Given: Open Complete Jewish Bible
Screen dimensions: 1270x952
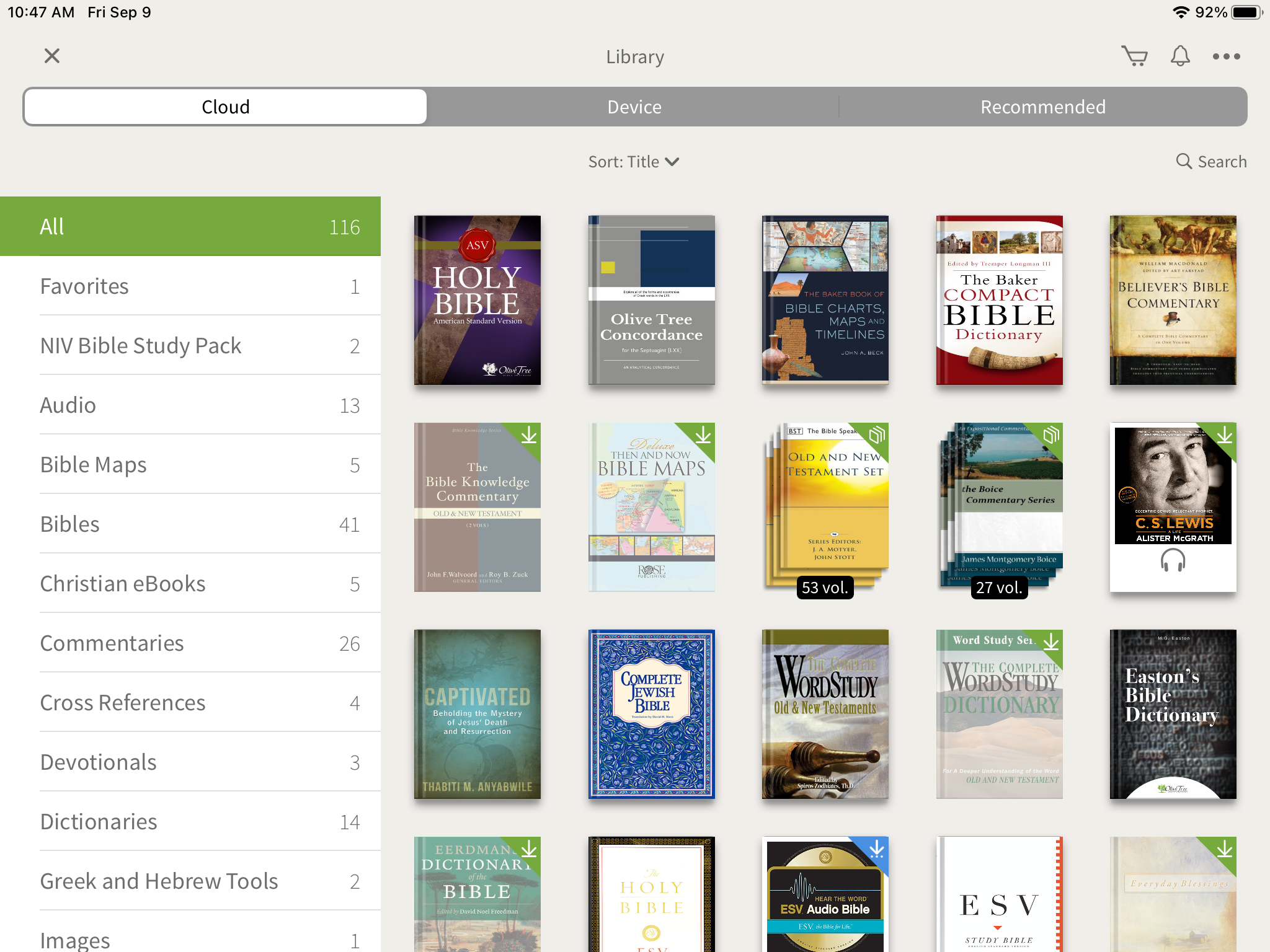Looking at the screenshot, I should coord(652,714).
